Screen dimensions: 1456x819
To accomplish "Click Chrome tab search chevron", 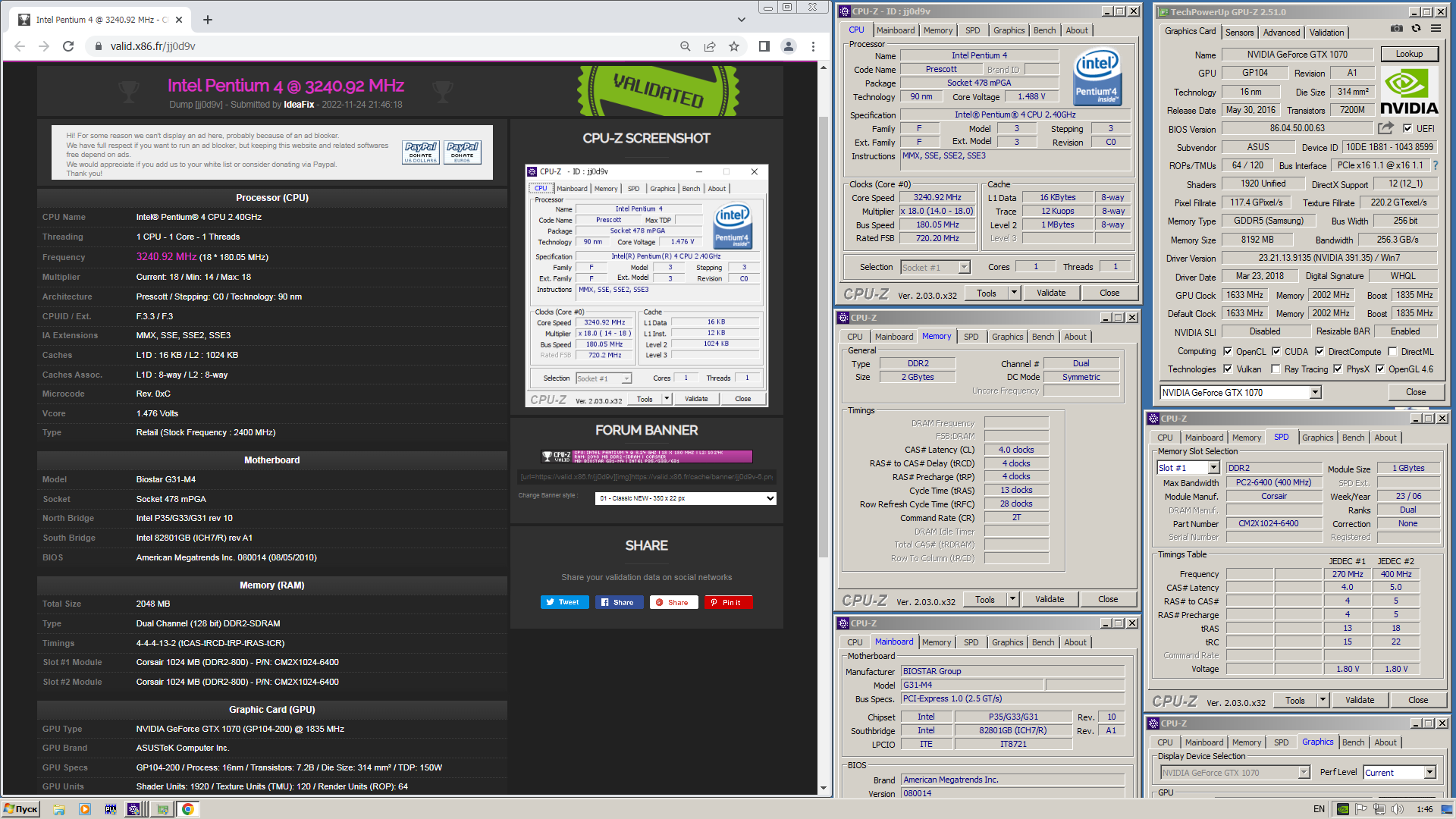I will [741, 20].
